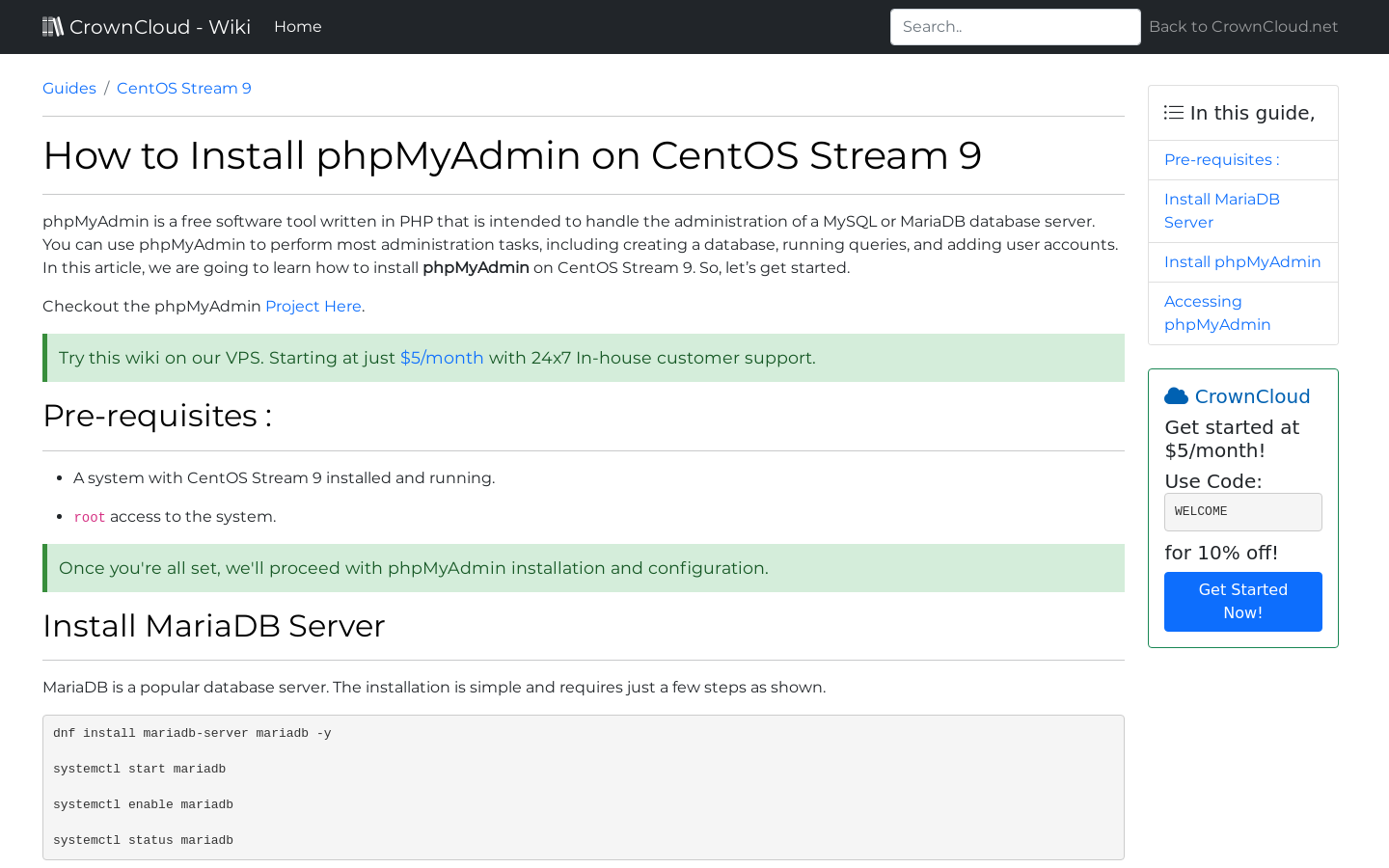Click the CrownCloud books logo icon

coord(53,26)
